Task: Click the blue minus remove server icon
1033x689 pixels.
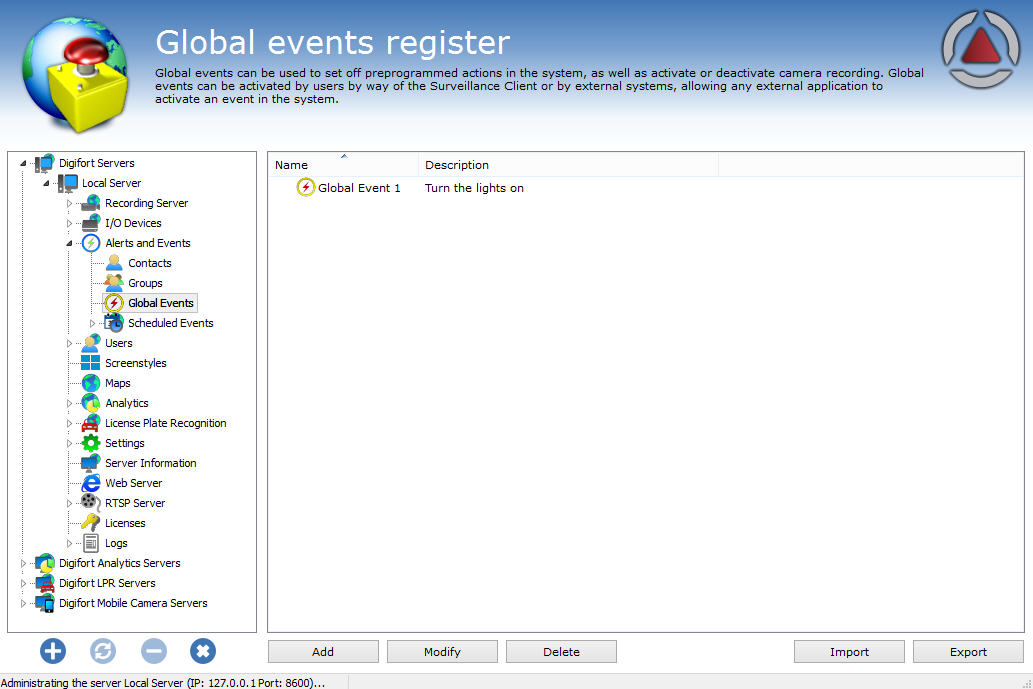Action: (153, 652)
